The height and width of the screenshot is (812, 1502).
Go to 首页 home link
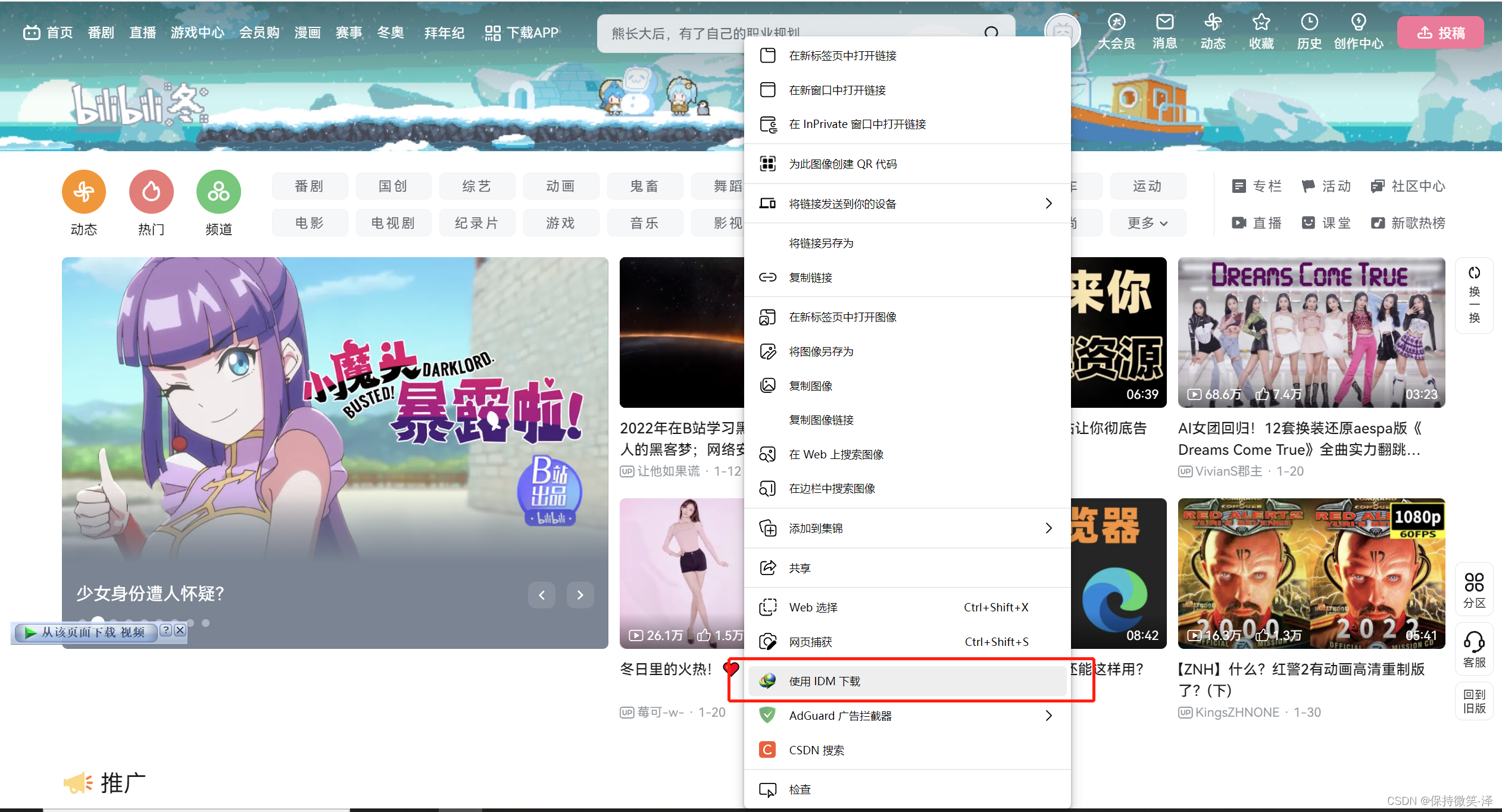[x=48, y=33]
